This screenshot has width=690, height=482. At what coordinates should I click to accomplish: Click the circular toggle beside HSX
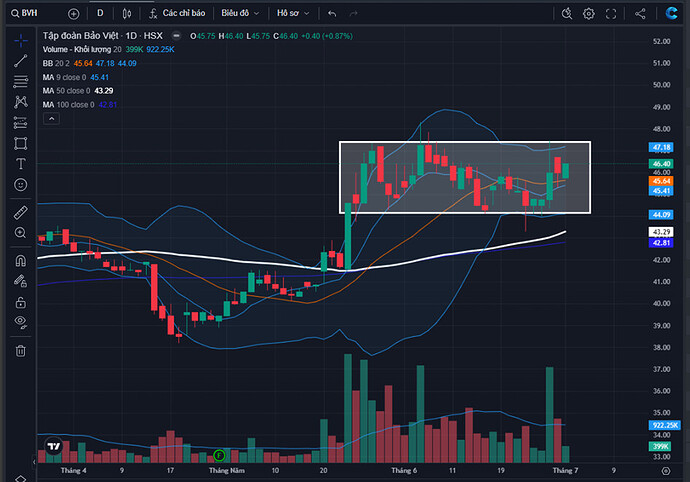(176, 36)
